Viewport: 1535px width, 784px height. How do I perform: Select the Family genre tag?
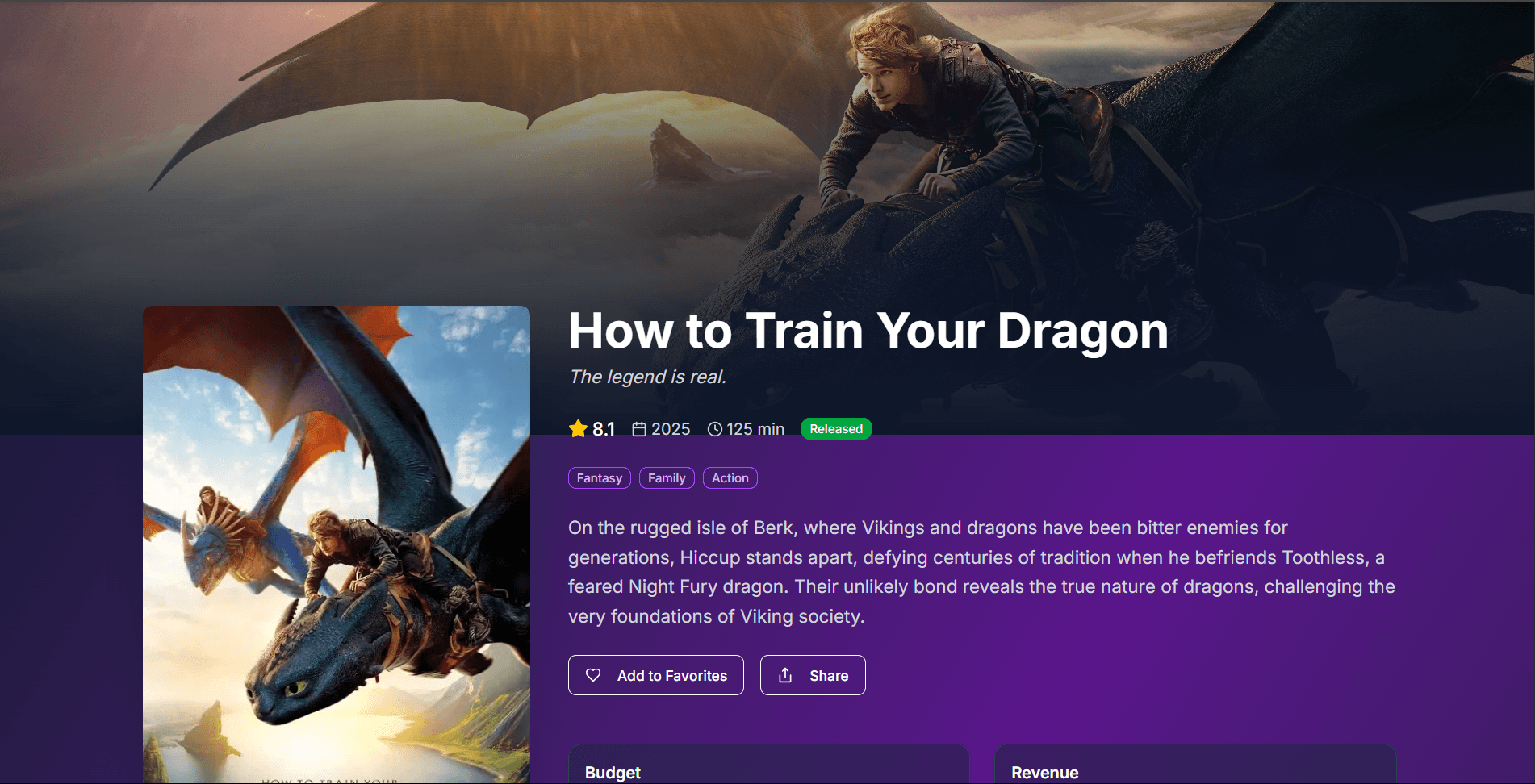tap(667, 477)
